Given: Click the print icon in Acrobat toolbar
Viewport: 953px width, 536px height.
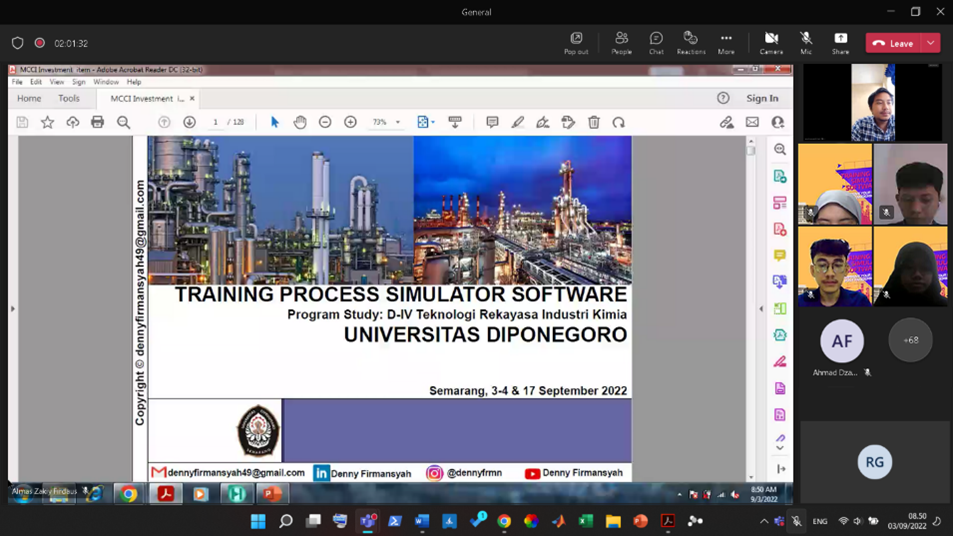Looking at the screenshot, I should (97, 122).
